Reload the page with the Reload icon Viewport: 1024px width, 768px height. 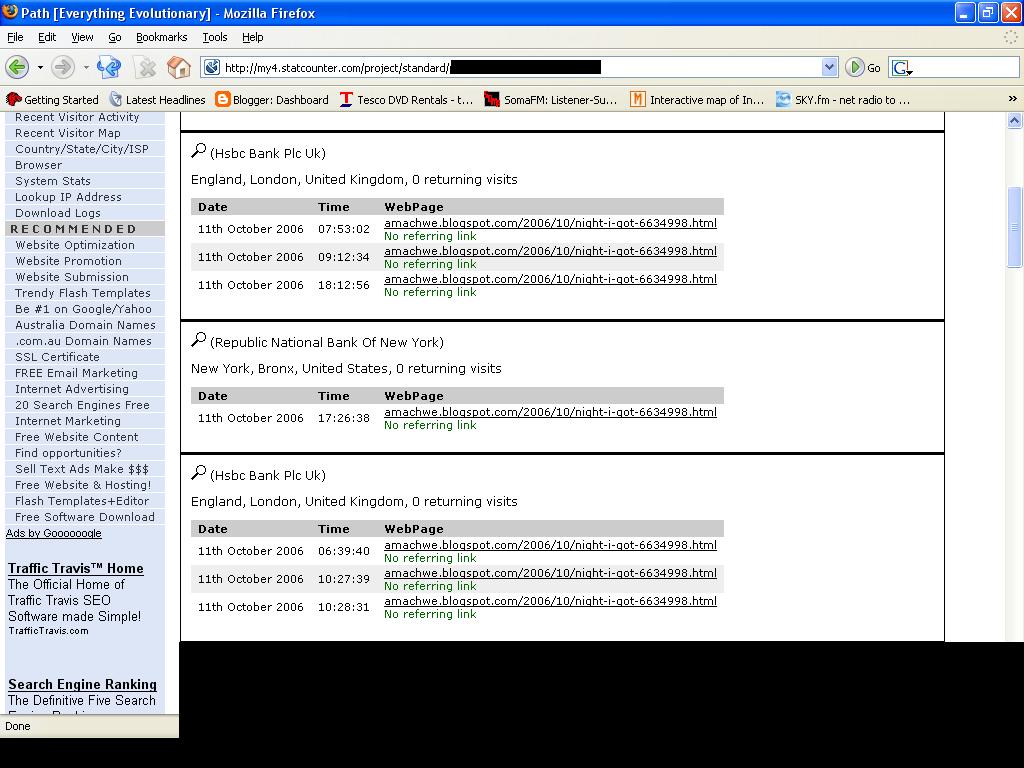pyautogui.click(x=109, y=67)
